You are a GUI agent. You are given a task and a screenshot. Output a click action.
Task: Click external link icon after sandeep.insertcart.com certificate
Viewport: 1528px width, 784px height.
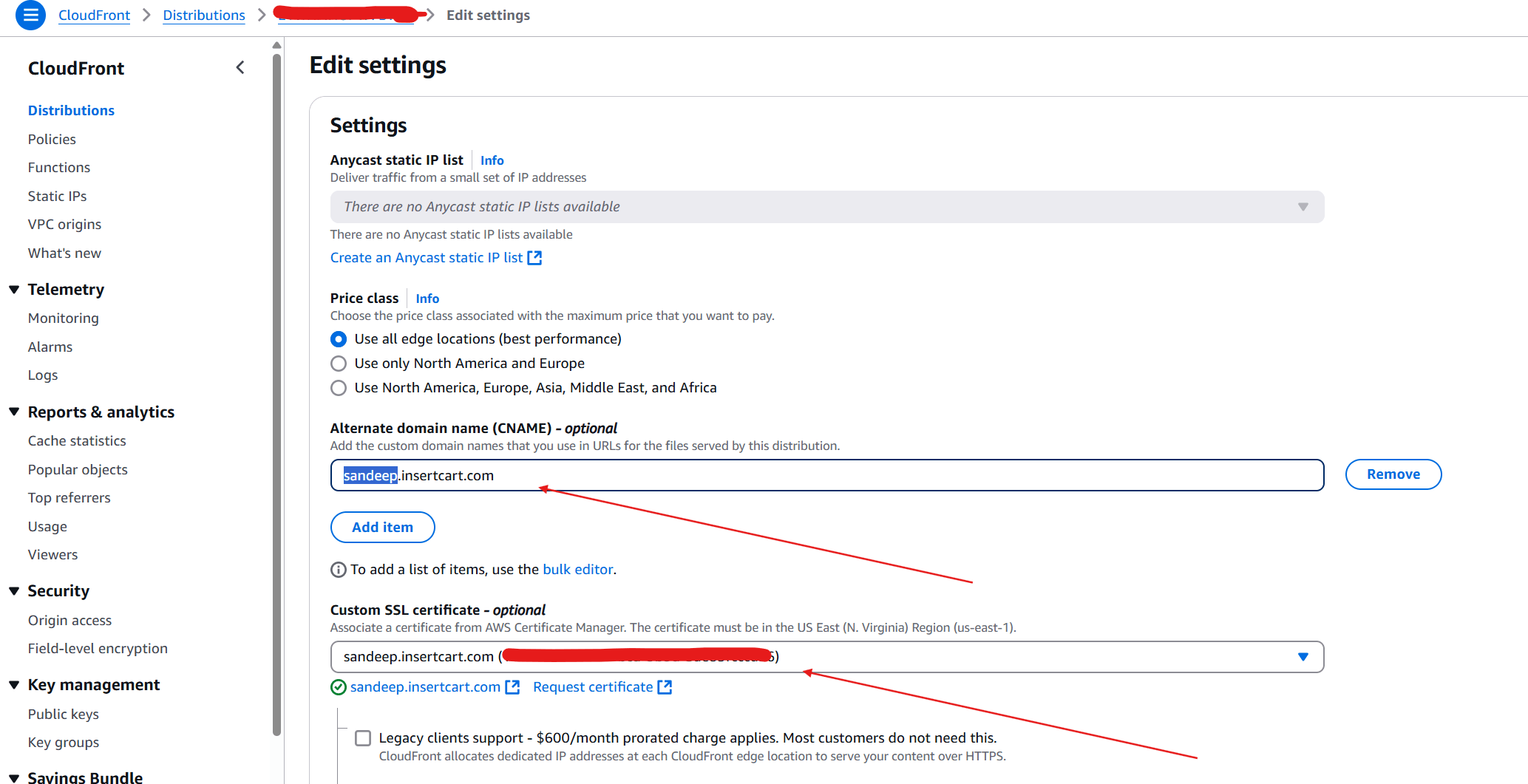pyautogui.click(x=512, y=687)
